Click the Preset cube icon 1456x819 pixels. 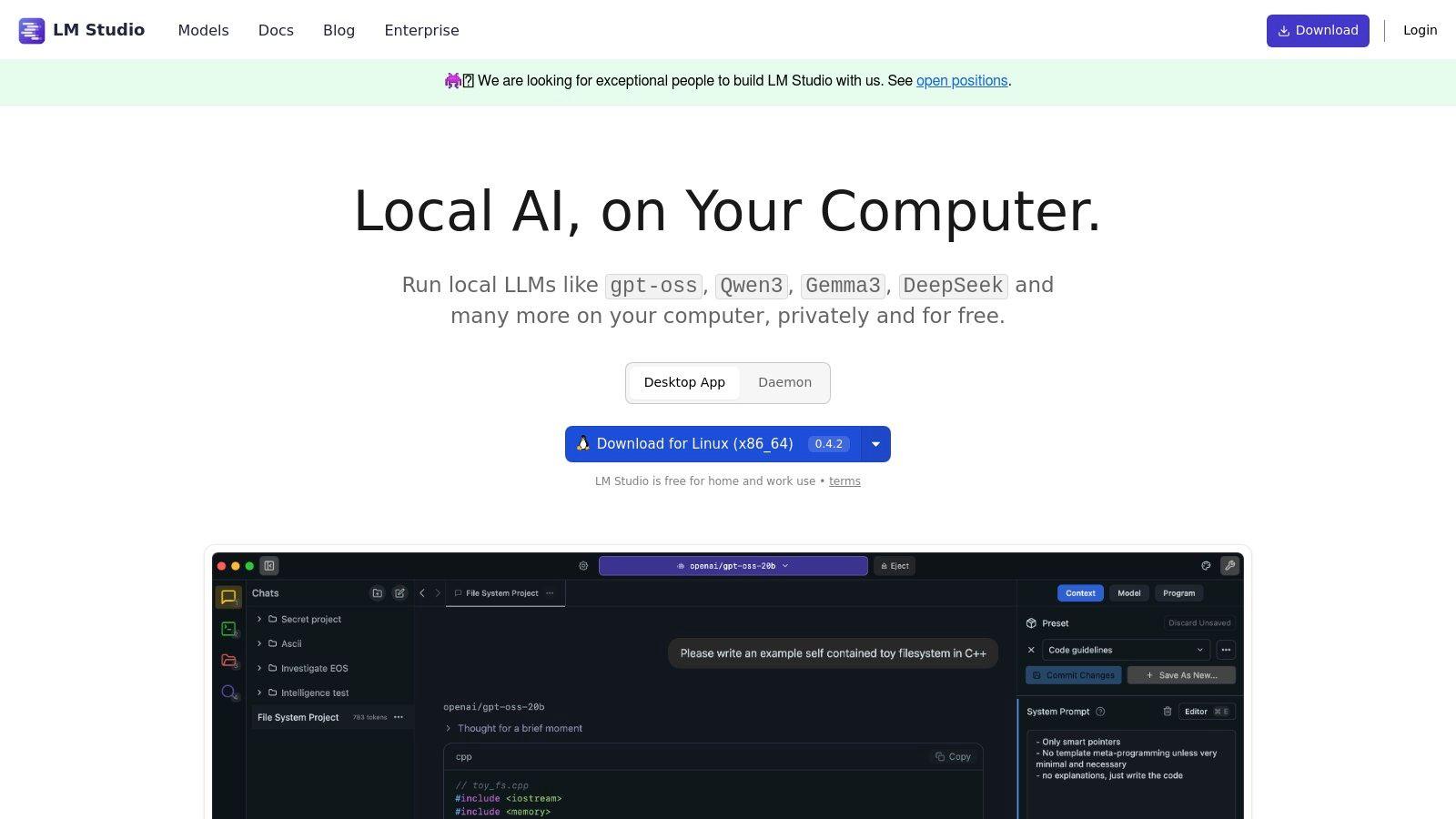pos(1031,623)
